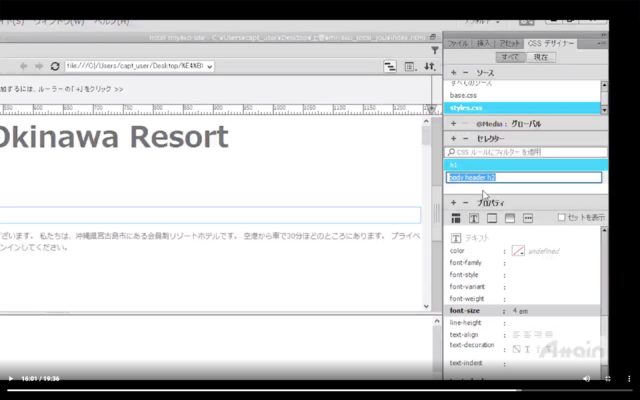Set text-align to right
This screenshot has height=400, width=640.
[x=538, y=335]
